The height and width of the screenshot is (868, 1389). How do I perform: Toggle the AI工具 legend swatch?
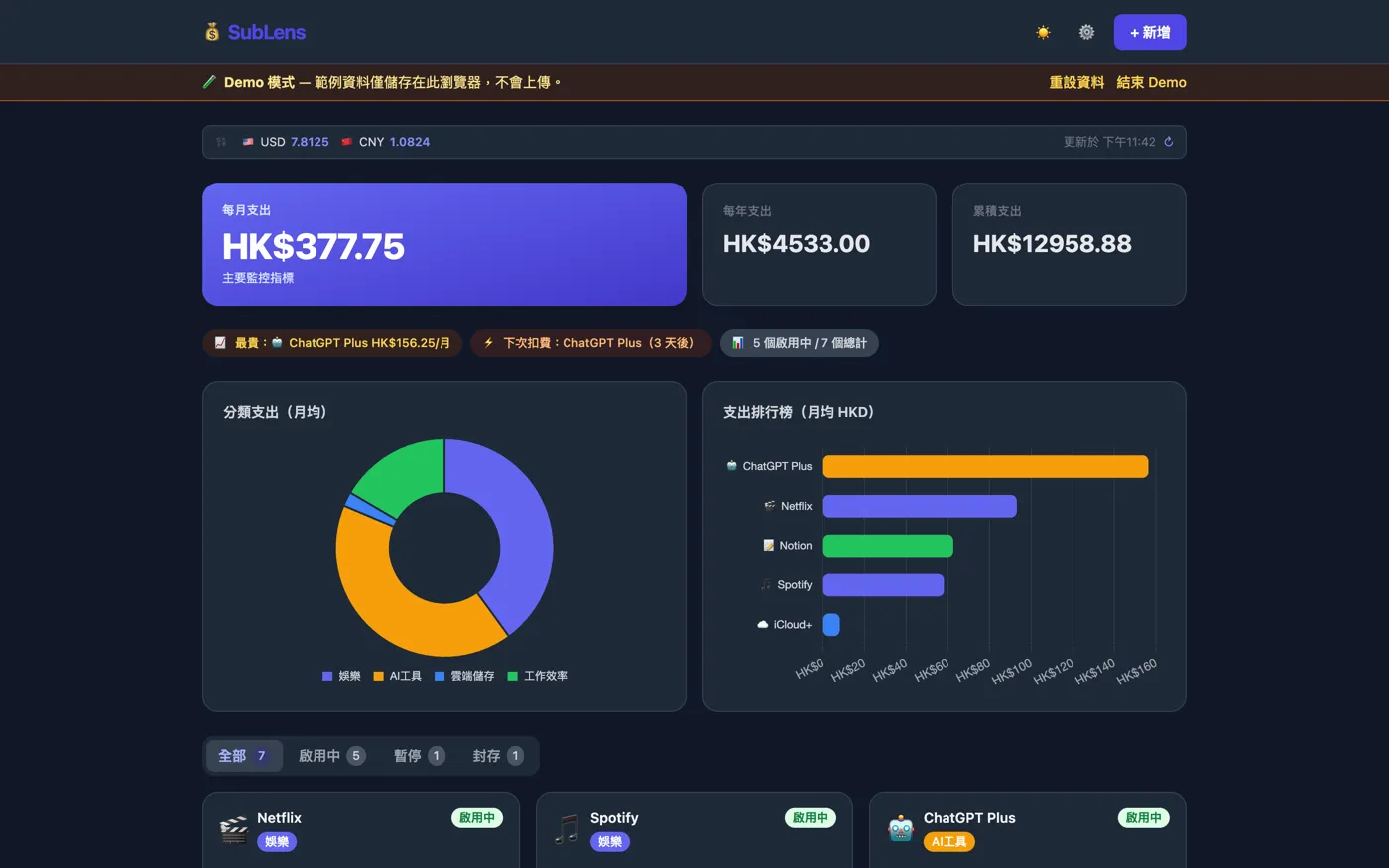378,676
